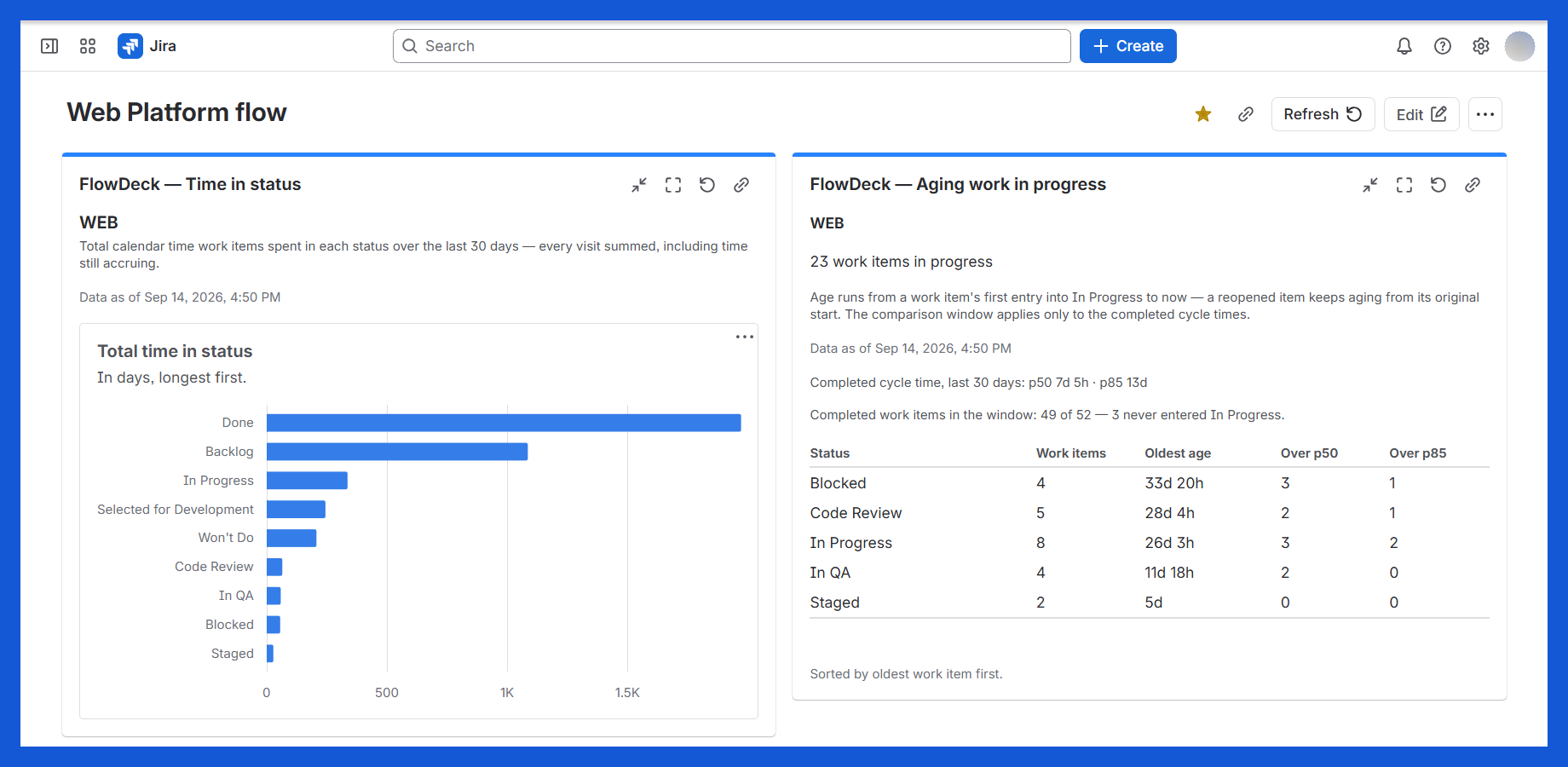Viewport: 1568px width, 767px height.
Task: Click the Oldest age column header
Action: [1178, 453]
